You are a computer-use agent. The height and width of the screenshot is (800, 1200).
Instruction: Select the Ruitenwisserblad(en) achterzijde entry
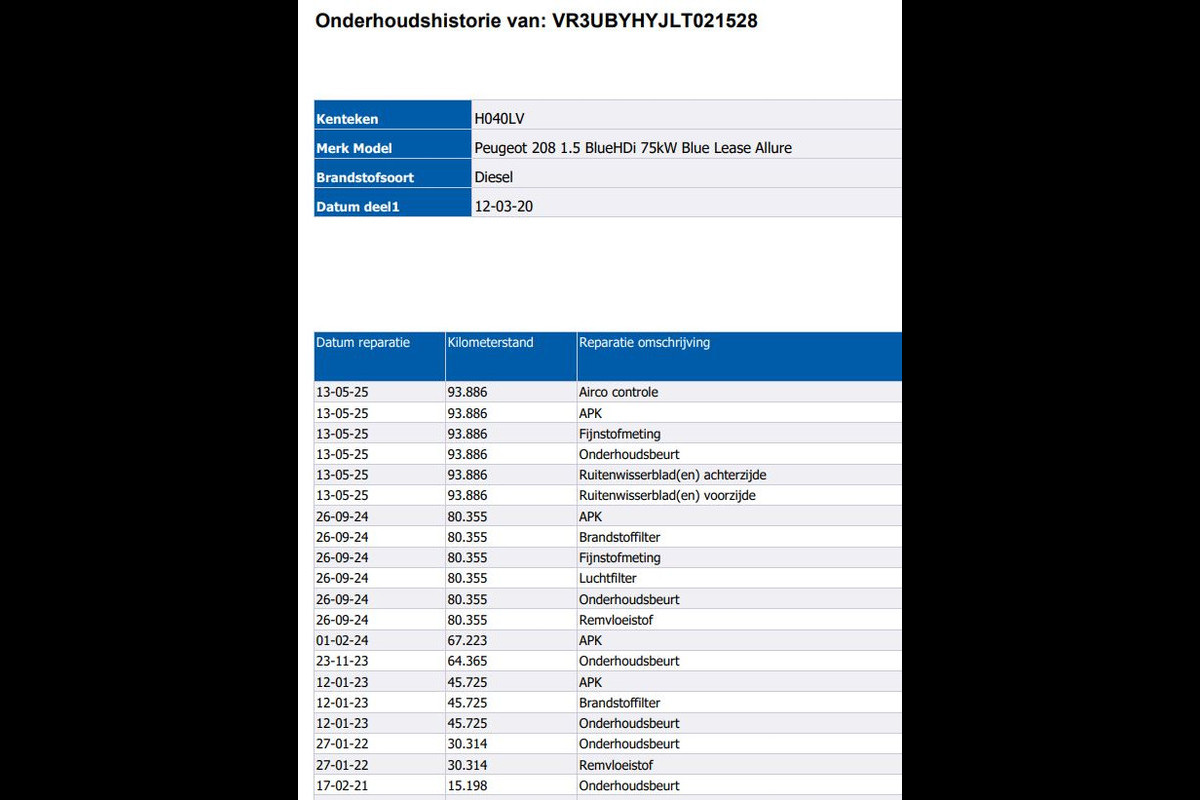672,475
